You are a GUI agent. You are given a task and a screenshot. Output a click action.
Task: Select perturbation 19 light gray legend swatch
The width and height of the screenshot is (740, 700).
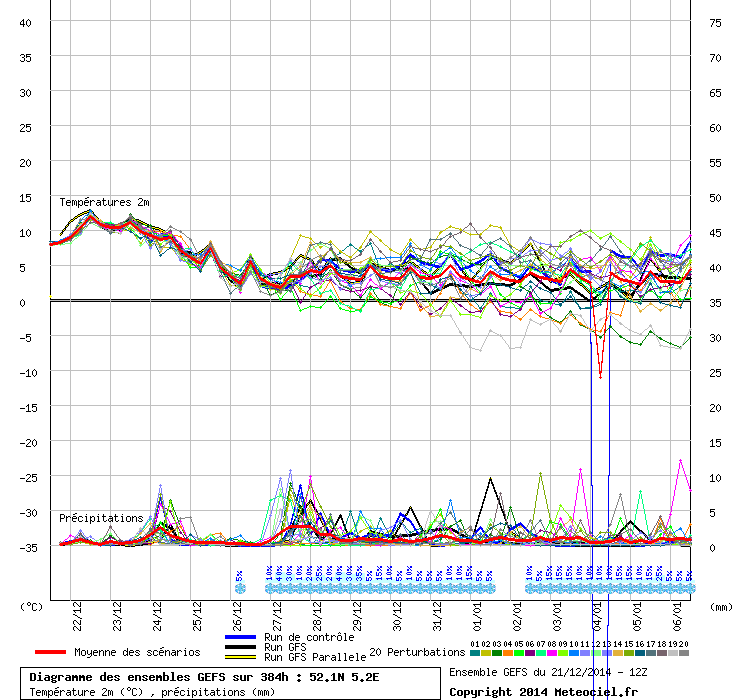coord(673,653)
